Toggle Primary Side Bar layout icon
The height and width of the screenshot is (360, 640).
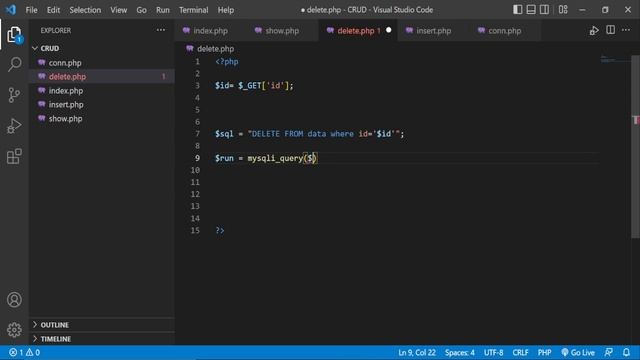[x=517, y=9]
